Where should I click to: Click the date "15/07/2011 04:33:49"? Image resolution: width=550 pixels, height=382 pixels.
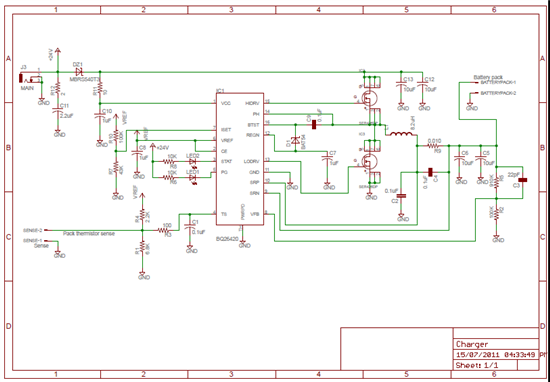coord(495,354)
